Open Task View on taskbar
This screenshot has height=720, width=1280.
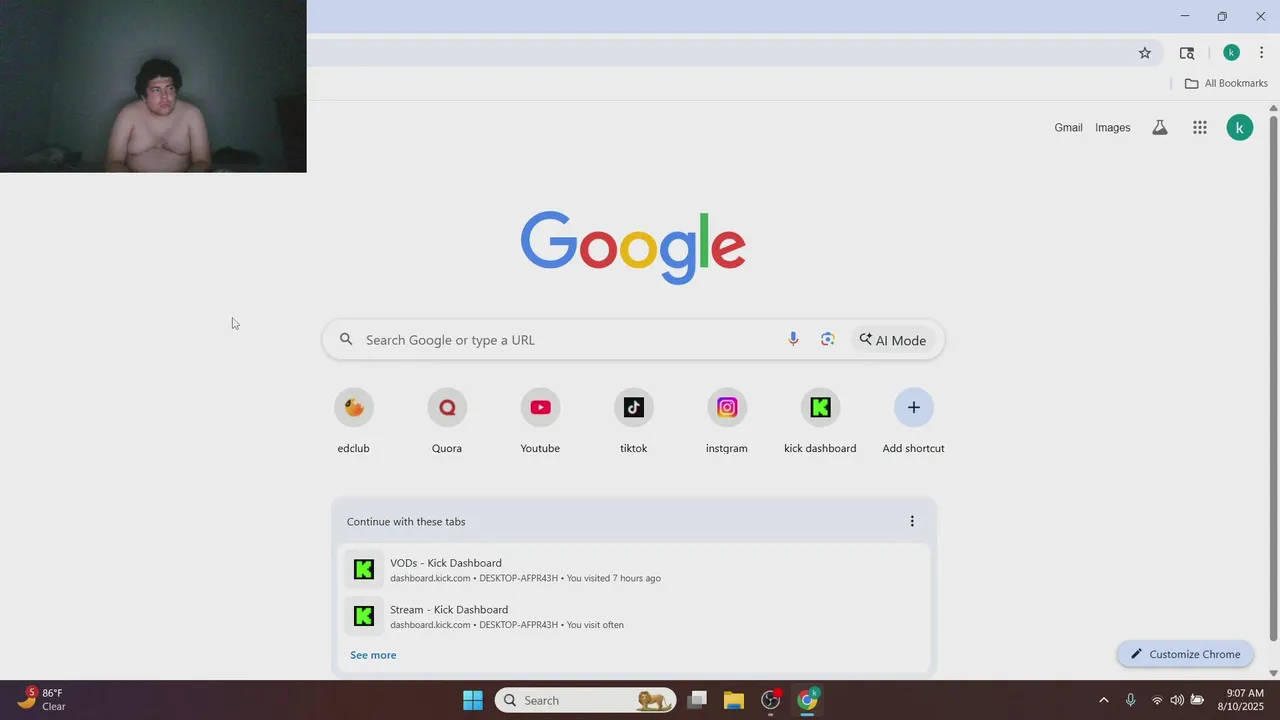697,700
